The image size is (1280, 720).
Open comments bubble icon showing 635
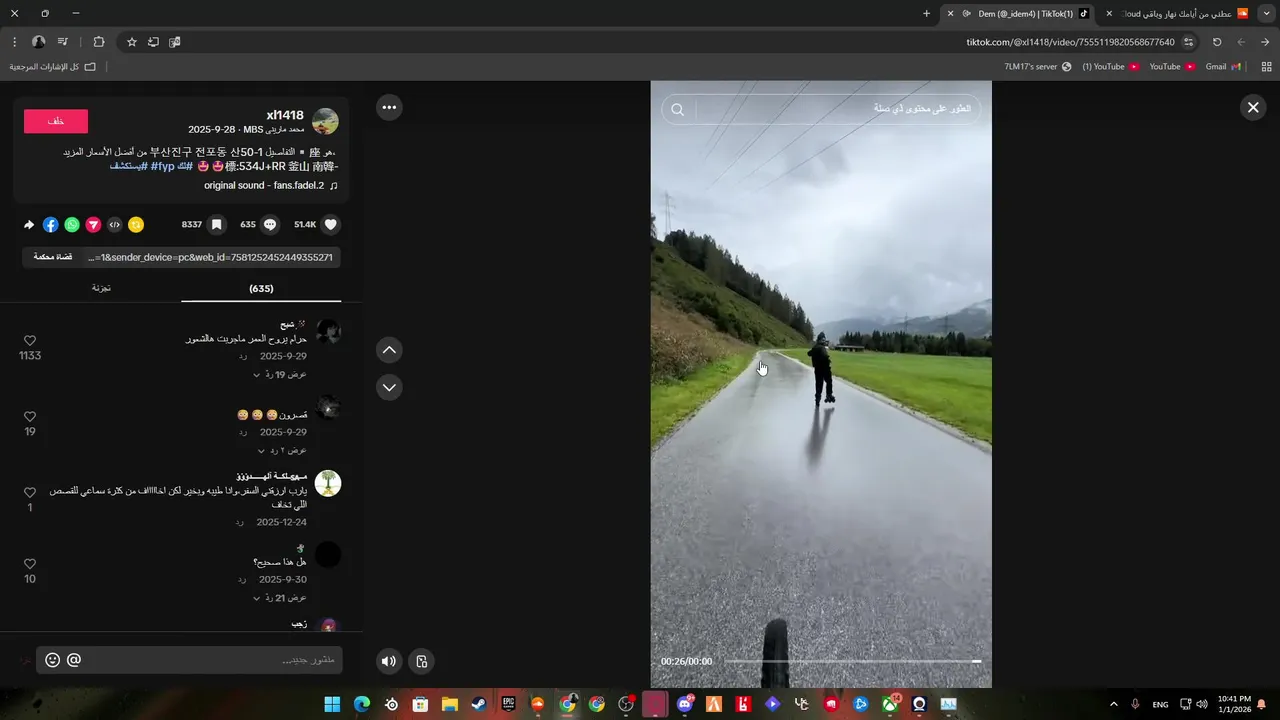click(x=270, y=225)
